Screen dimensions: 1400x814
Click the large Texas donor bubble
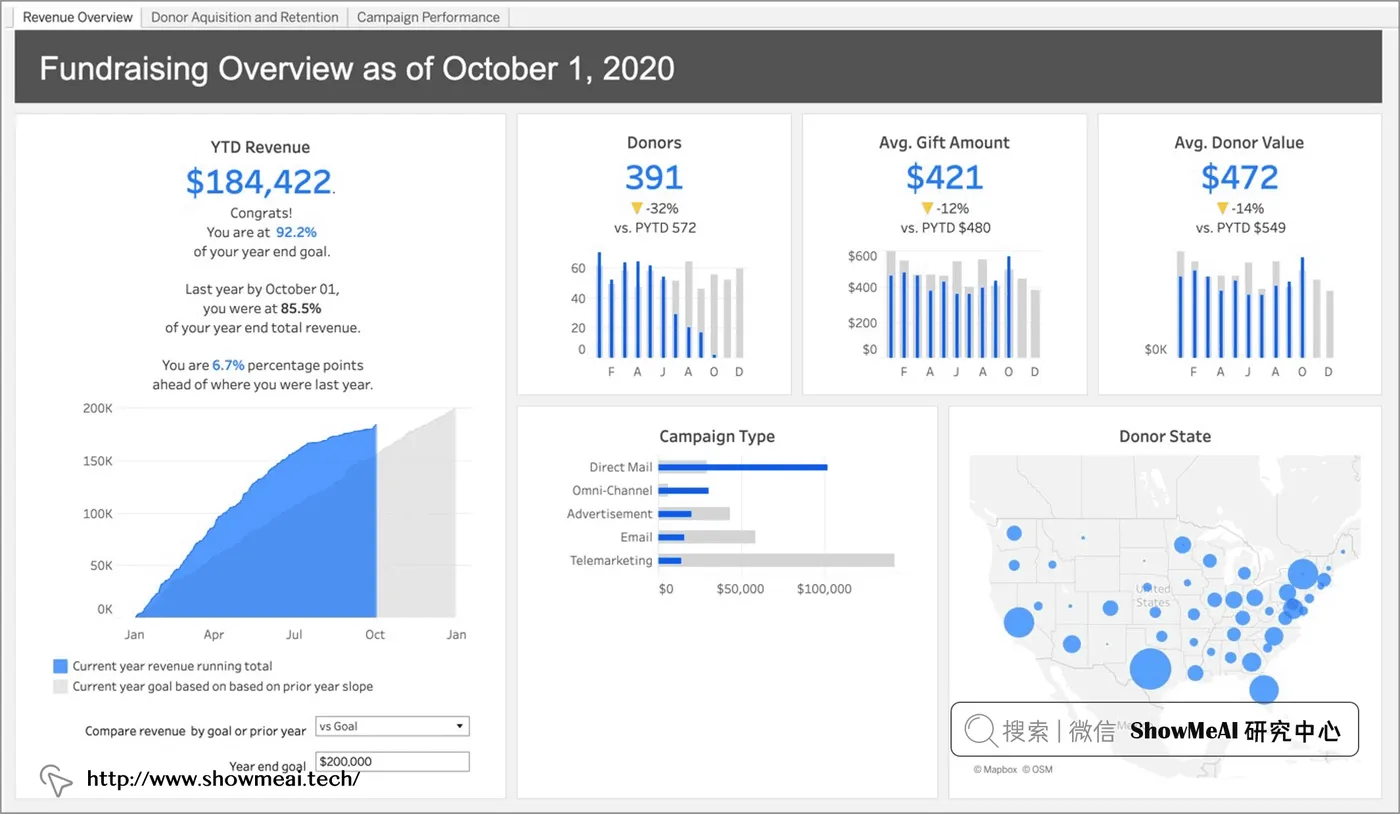(1151, 668)
